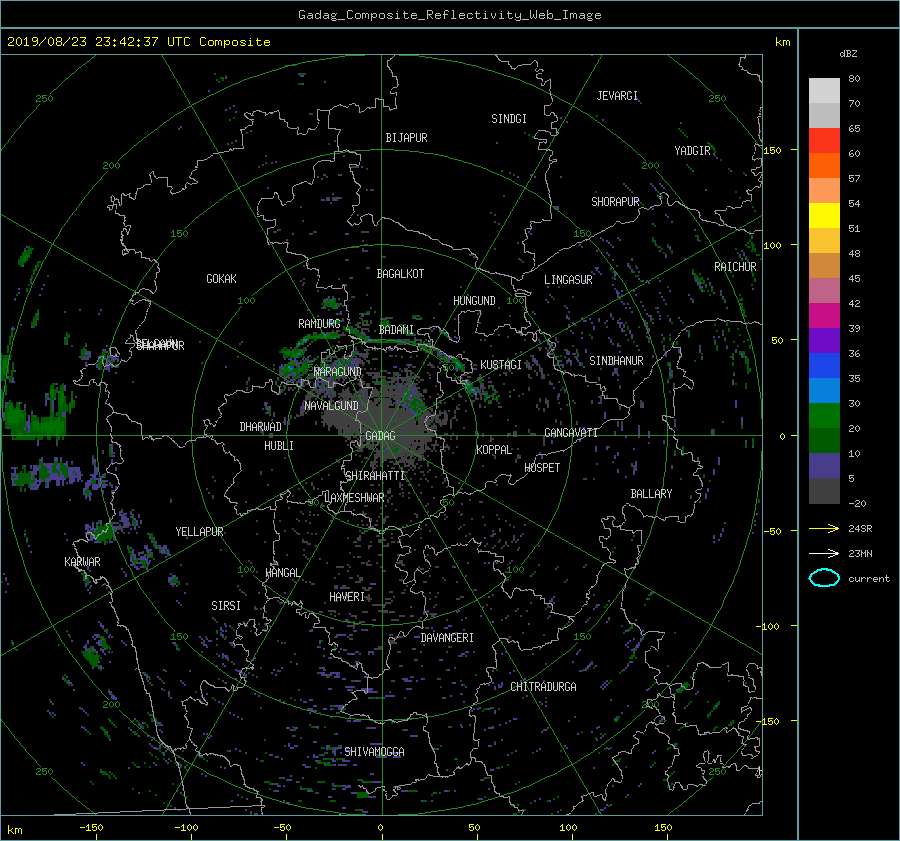
Task: Click the LAXMESHWAR city label
Action: (x=354, y=498)
